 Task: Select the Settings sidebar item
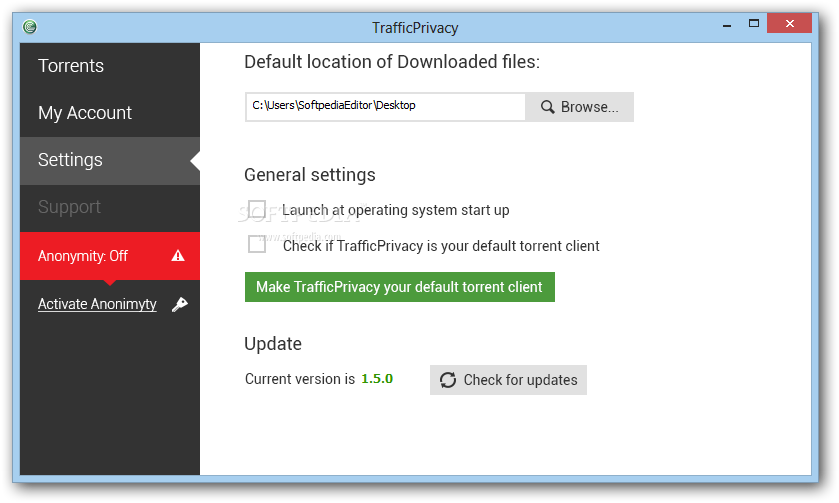[110, 160]
